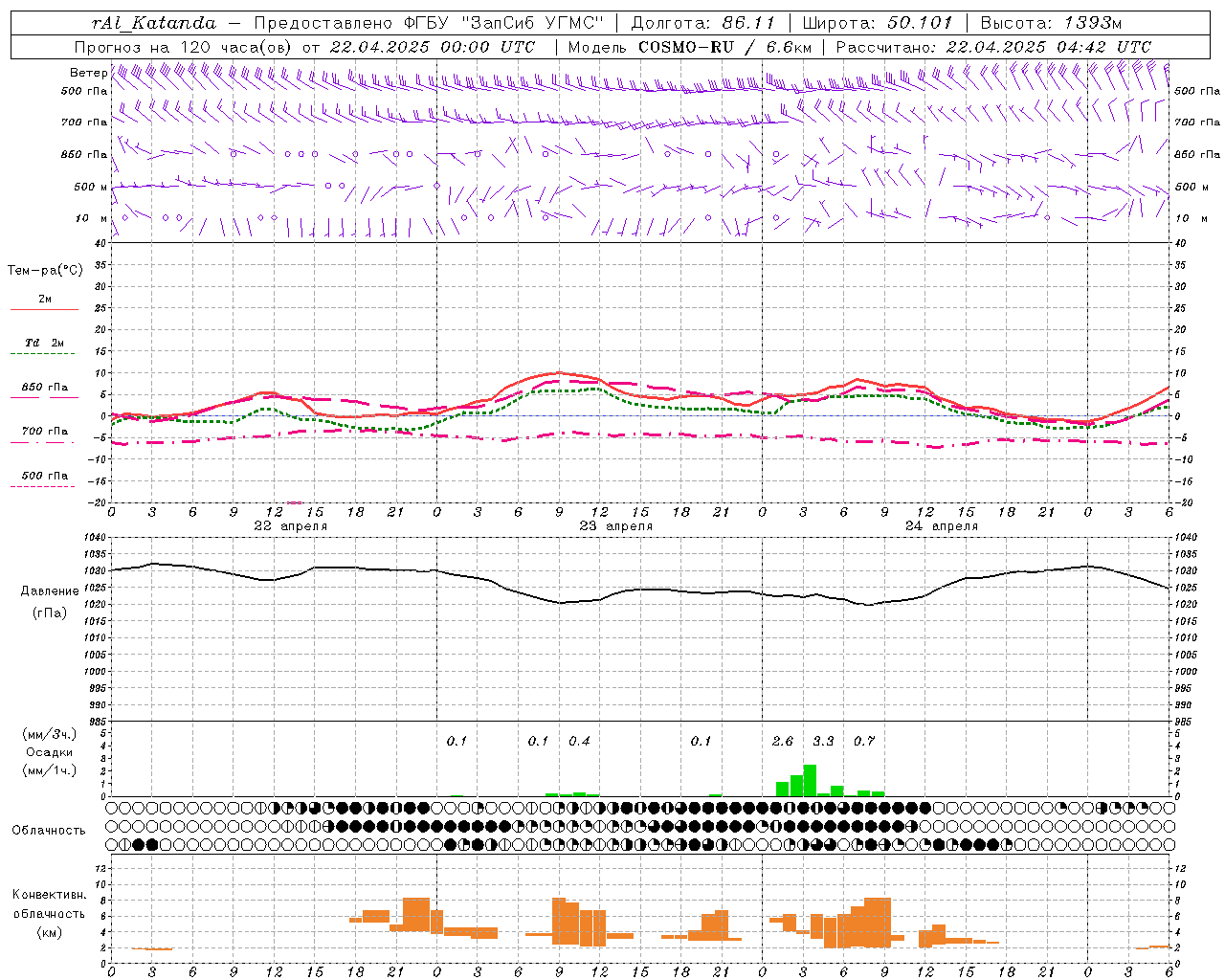Click the solid red line sample under 2м
The height and width of the screenshot is (980, 1225).
(44, 310)
